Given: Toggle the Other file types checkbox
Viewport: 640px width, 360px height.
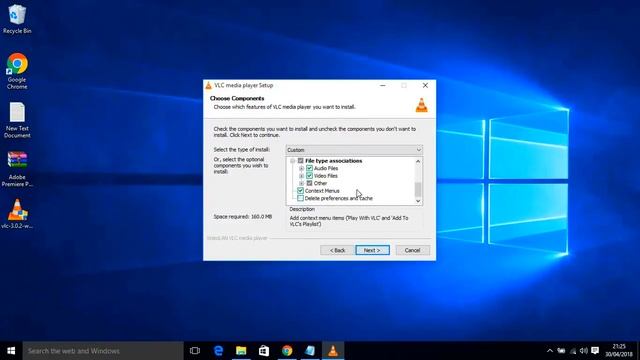Looking at the screenshot, I should (309, 183).
